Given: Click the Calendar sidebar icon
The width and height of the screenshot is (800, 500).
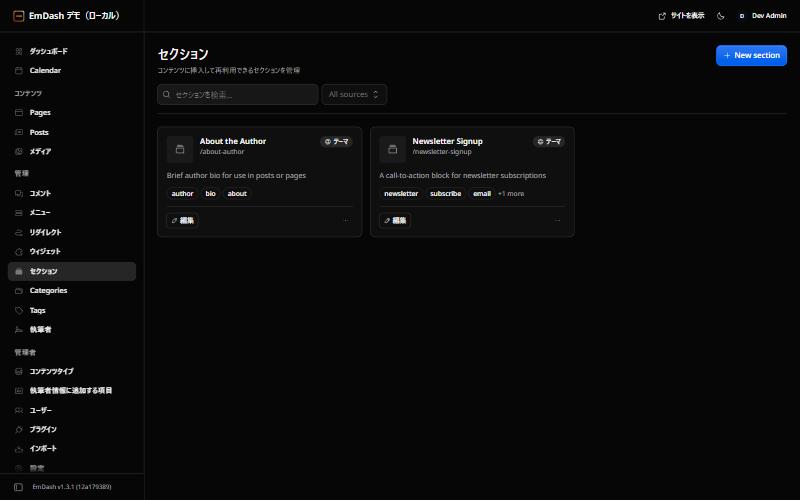Looking at the screenshot, I should click(x=19, y=70).
